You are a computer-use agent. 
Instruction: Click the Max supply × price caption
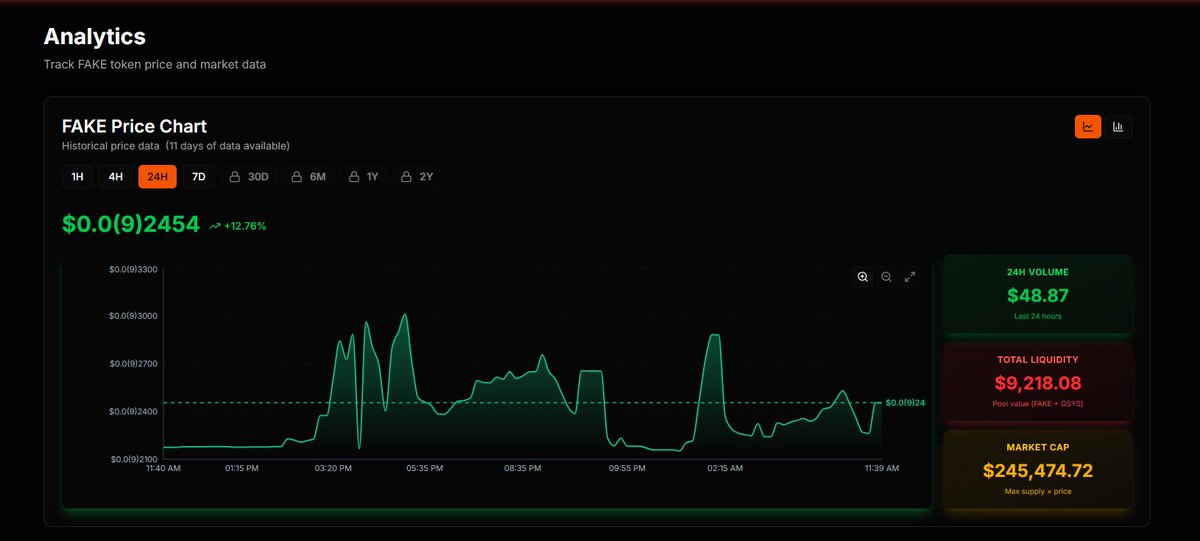pos(1038,491)
